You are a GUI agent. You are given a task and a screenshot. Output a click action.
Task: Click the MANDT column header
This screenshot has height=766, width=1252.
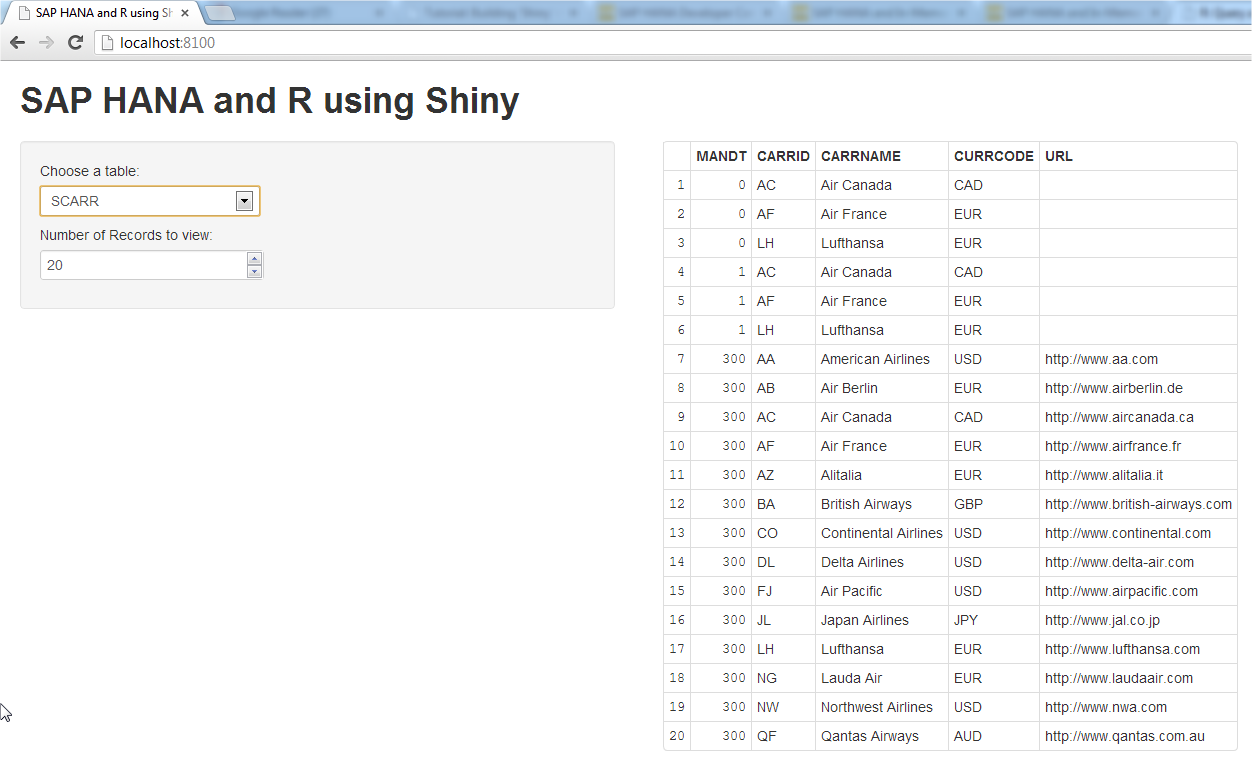click(721, 156)
